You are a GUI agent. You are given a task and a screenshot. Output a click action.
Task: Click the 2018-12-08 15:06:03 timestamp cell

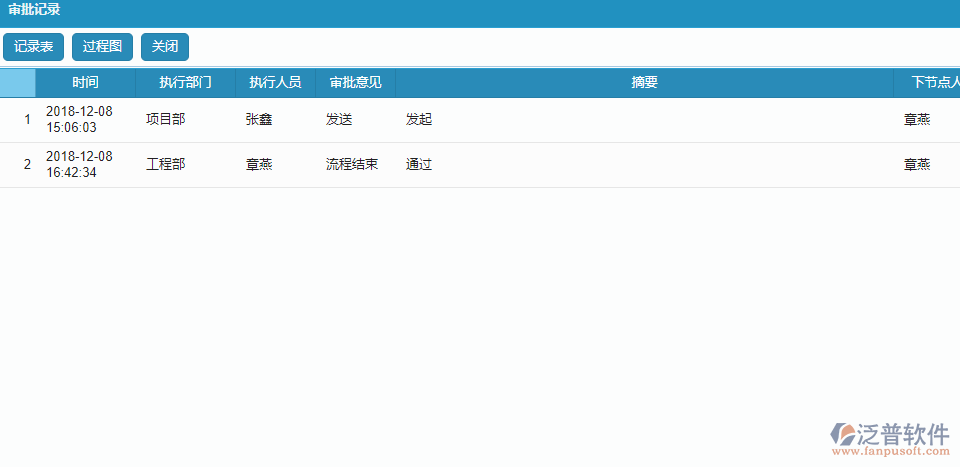pos(79,120)
